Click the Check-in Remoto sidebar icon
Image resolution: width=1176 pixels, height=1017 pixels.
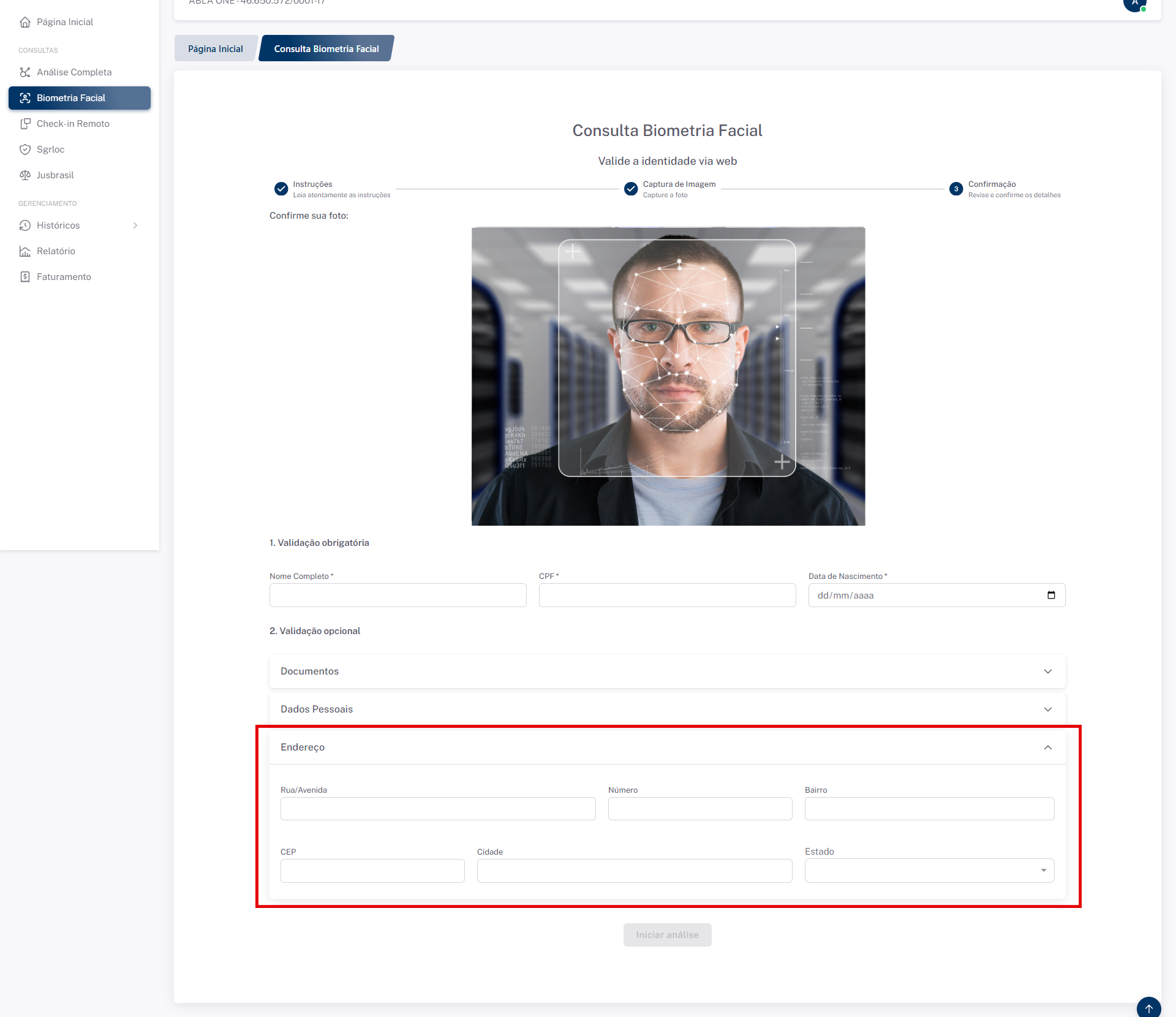(x=25, y=124)
